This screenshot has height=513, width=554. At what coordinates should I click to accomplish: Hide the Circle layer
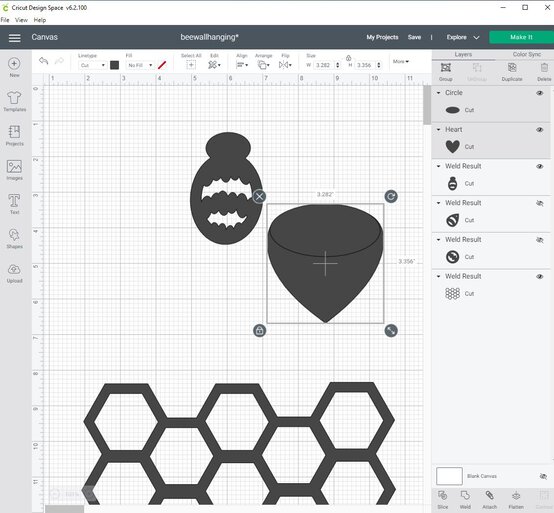click(x=540, y=93)
